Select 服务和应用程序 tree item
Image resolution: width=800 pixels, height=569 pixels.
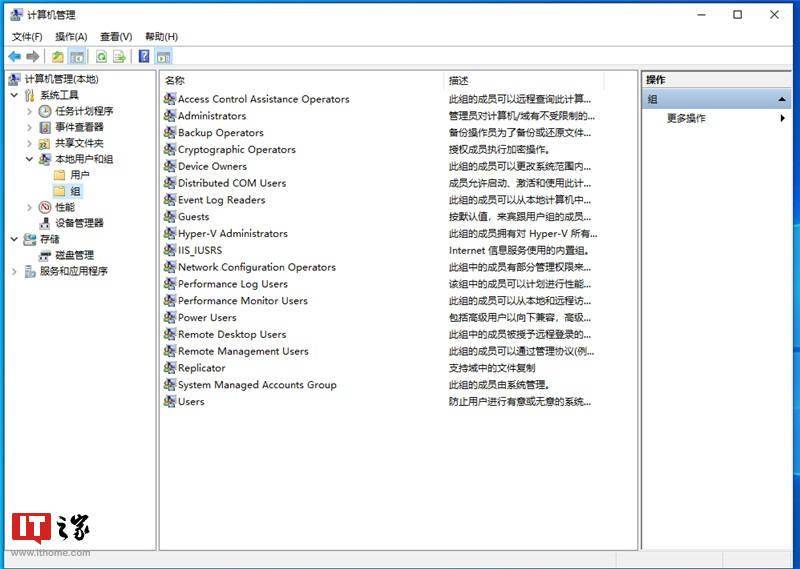click(x=73, y=271)
